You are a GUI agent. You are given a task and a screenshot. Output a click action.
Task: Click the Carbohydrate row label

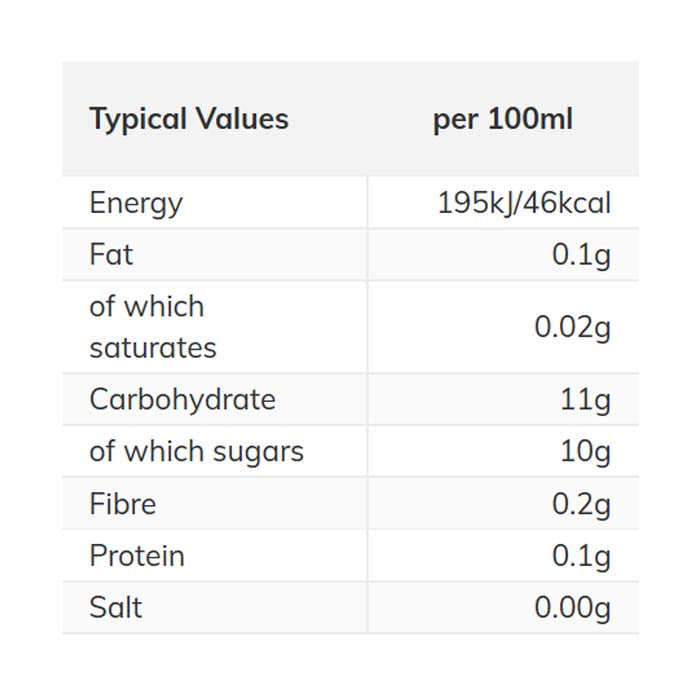[x=182, y=399]
